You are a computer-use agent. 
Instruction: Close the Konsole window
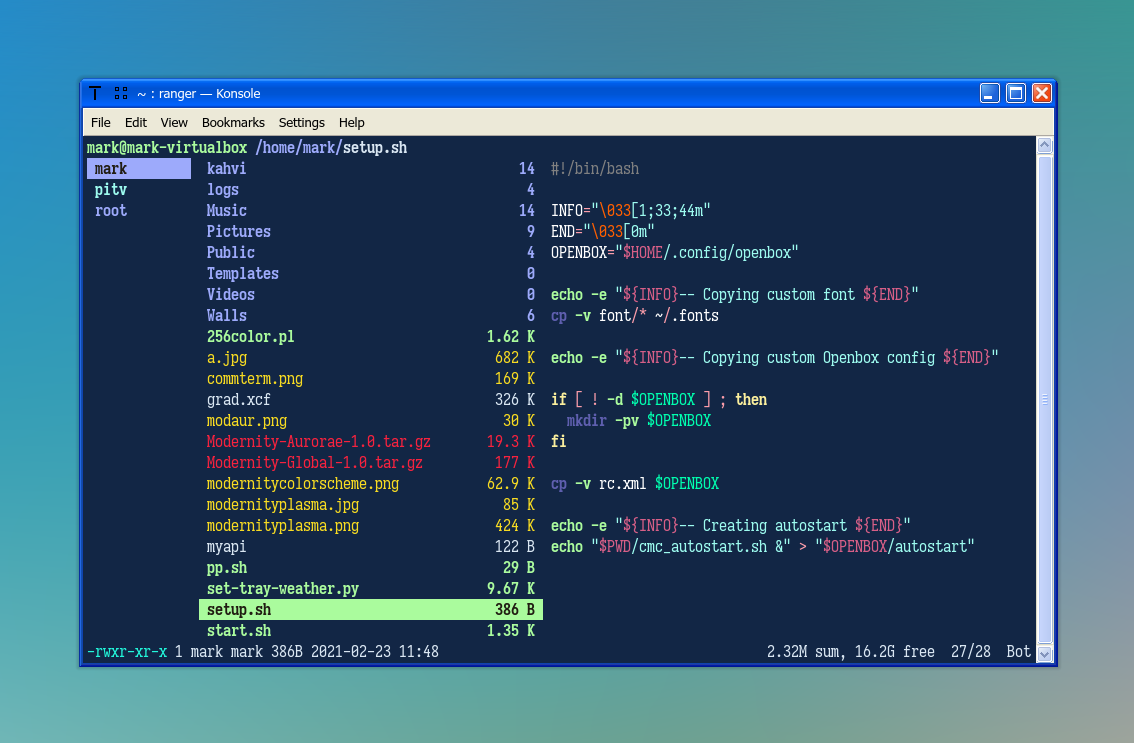coord(1041,93)
